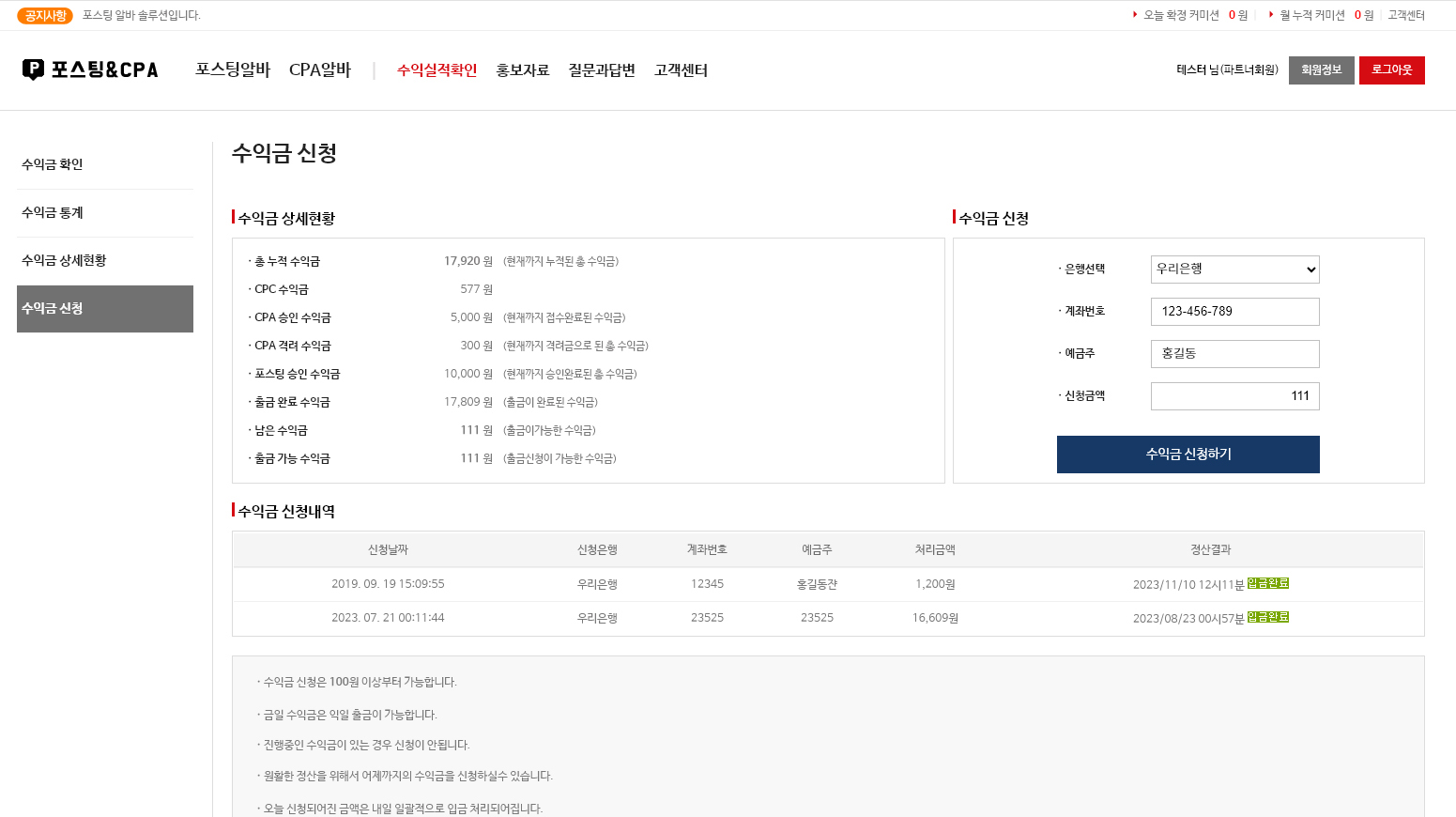The width and height of the screenshot is (1456, 817).
Task: Select the 수익금 신청 sidebar tab
Action: [105, 309]
